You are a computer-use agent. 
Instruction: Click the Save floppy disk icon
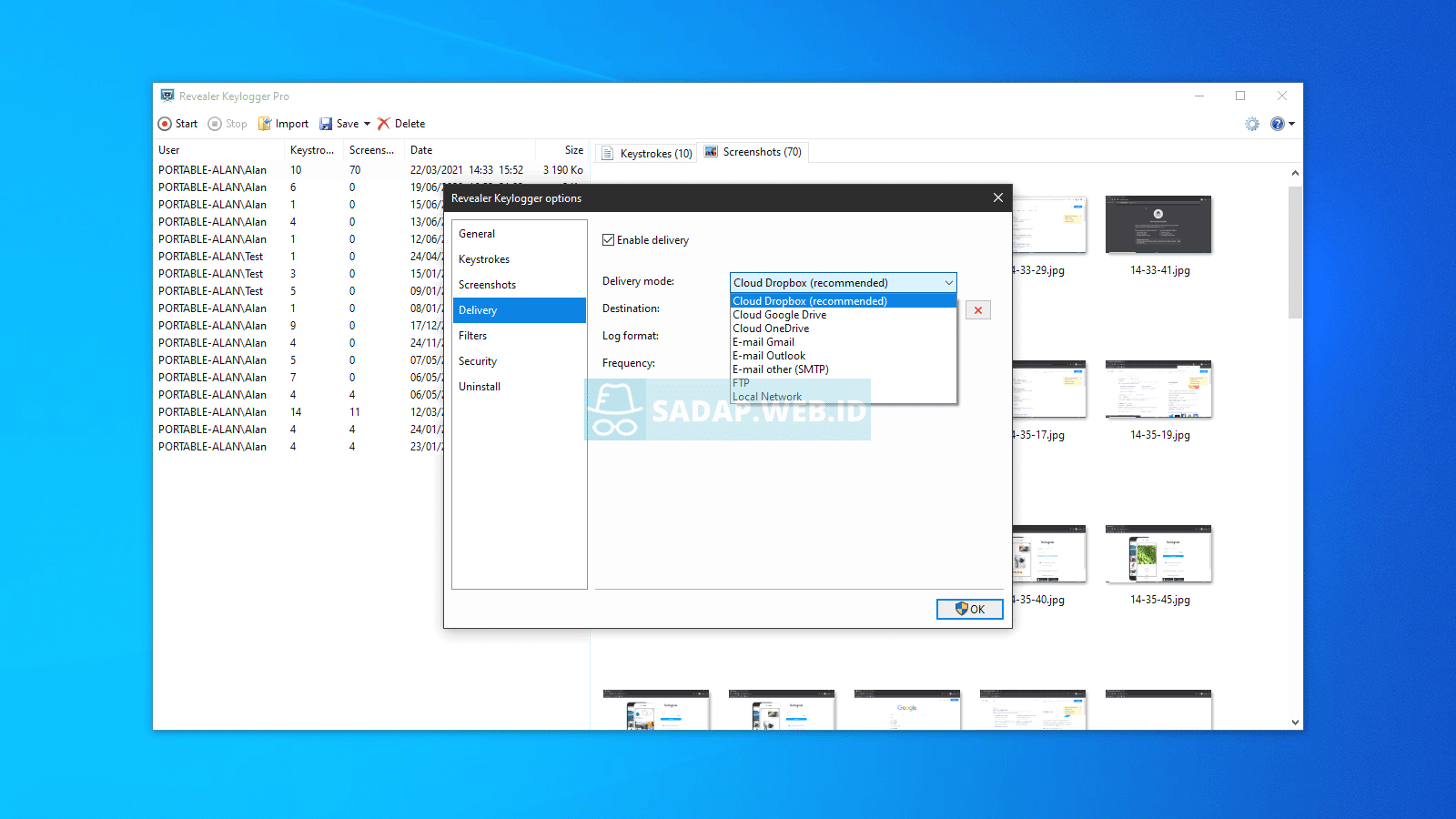tap(326, 124)
